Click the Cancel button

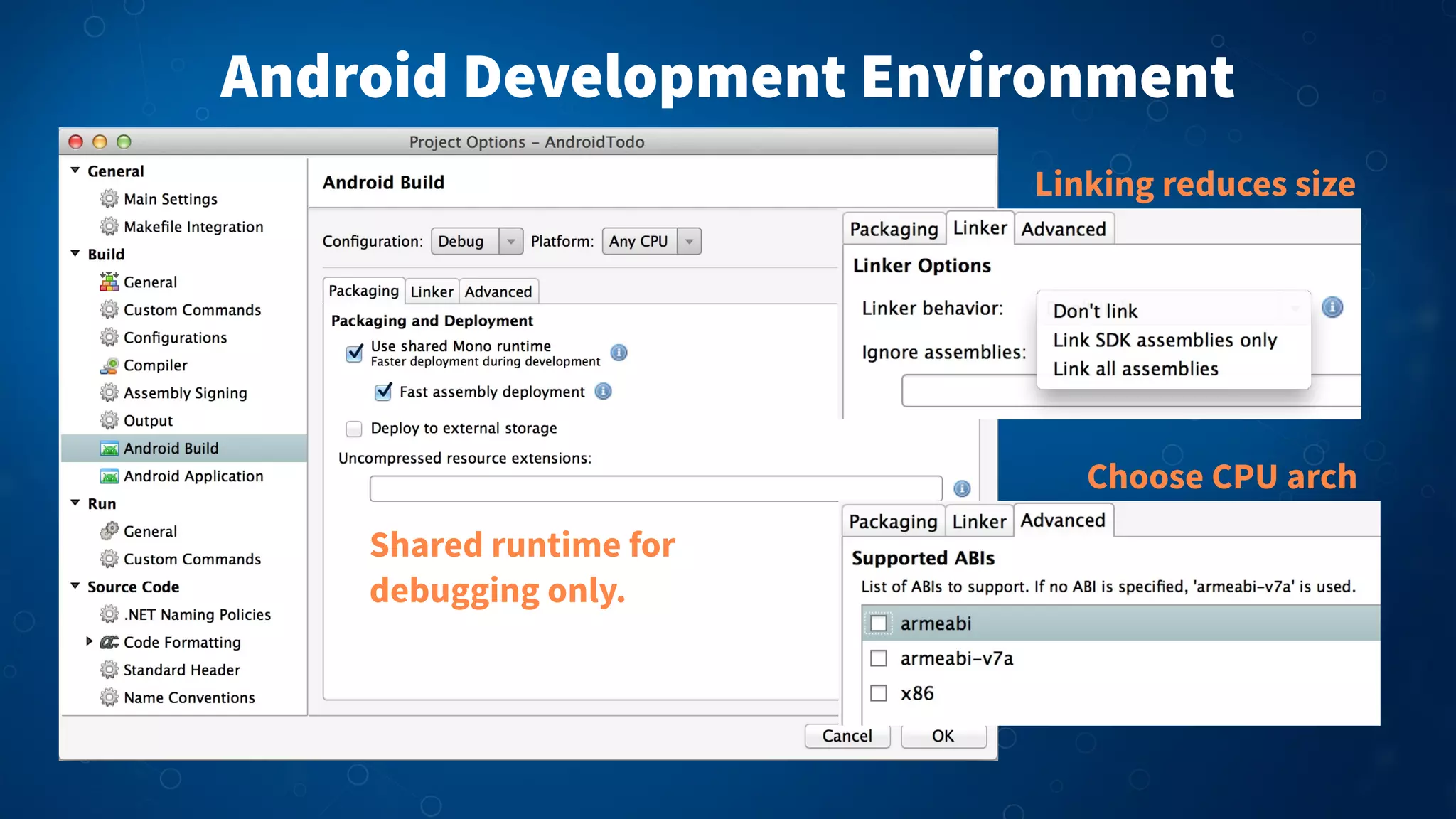(x=847, y=736)
